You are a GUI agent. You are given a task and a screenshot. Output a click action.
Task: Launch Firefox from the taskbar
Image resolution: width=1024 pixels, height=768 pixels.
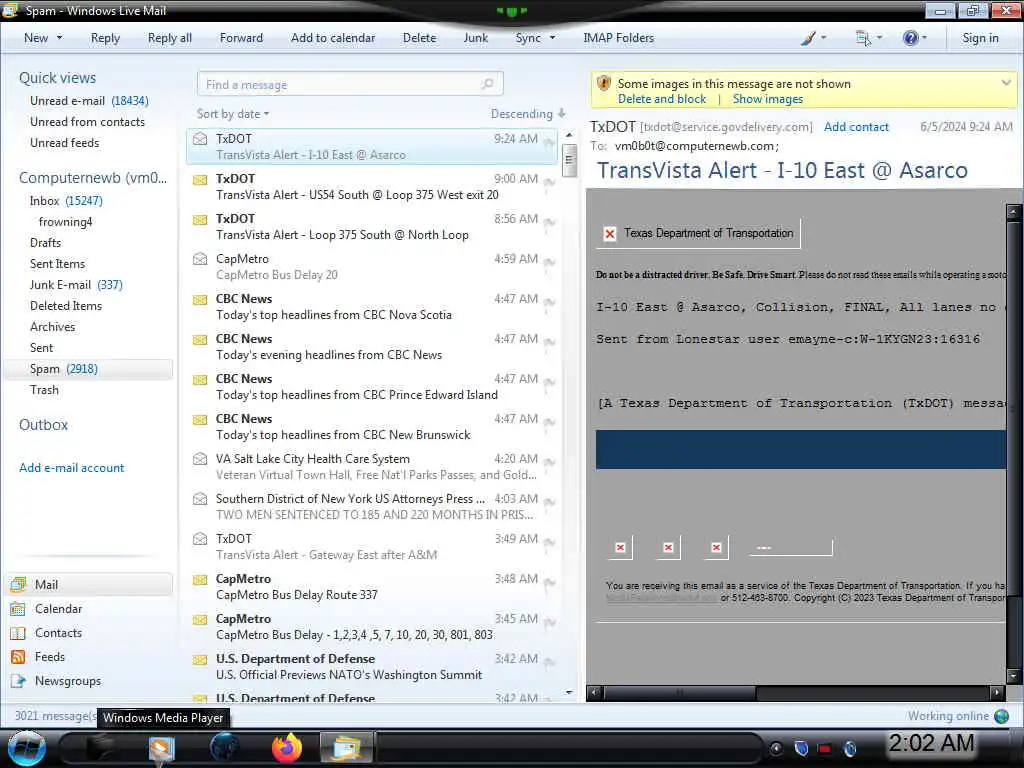(x=287, y=748)
